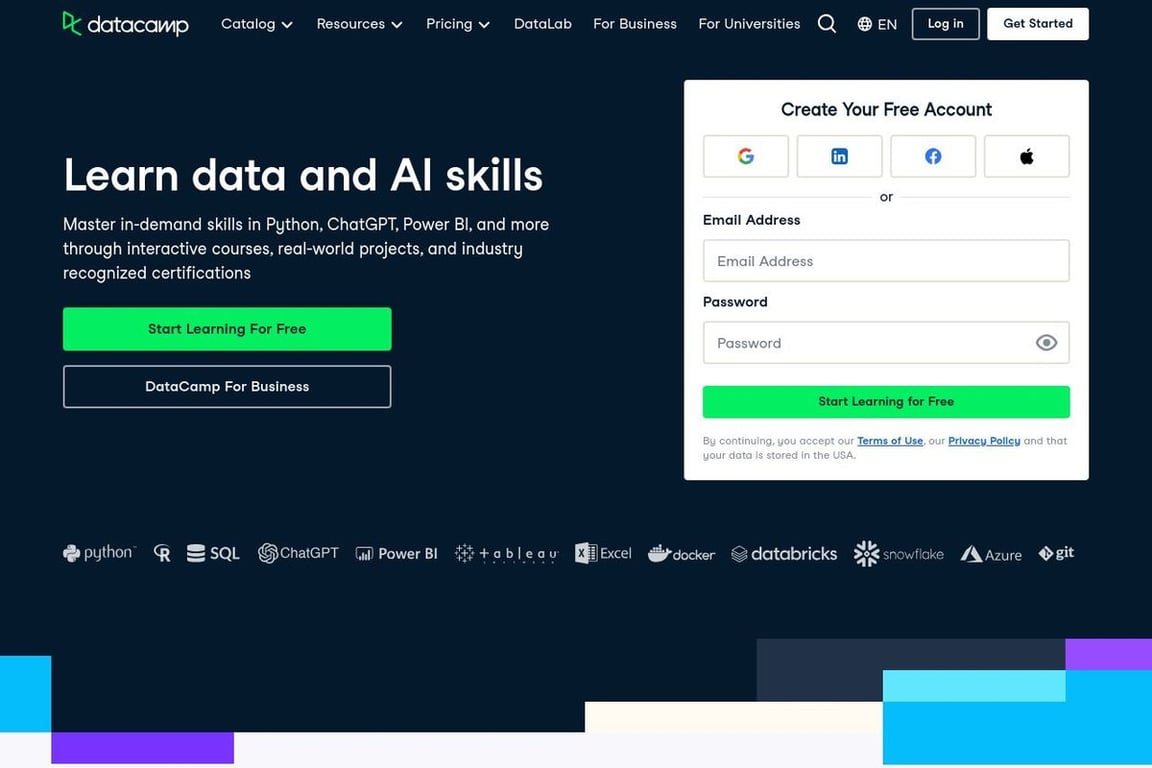The width and height of the screenshot is (1152, 768).
Task: Open the For Business nav item
Action: (x=635, y=24)
